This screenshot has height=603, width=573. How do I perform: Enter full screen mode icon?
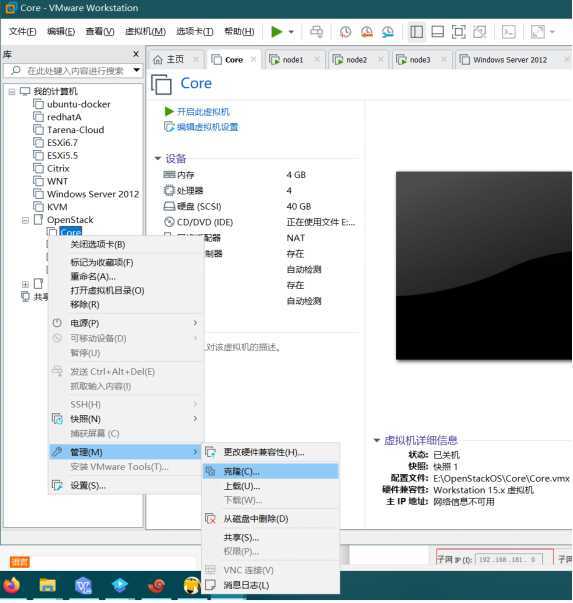[x=458, y=32]
